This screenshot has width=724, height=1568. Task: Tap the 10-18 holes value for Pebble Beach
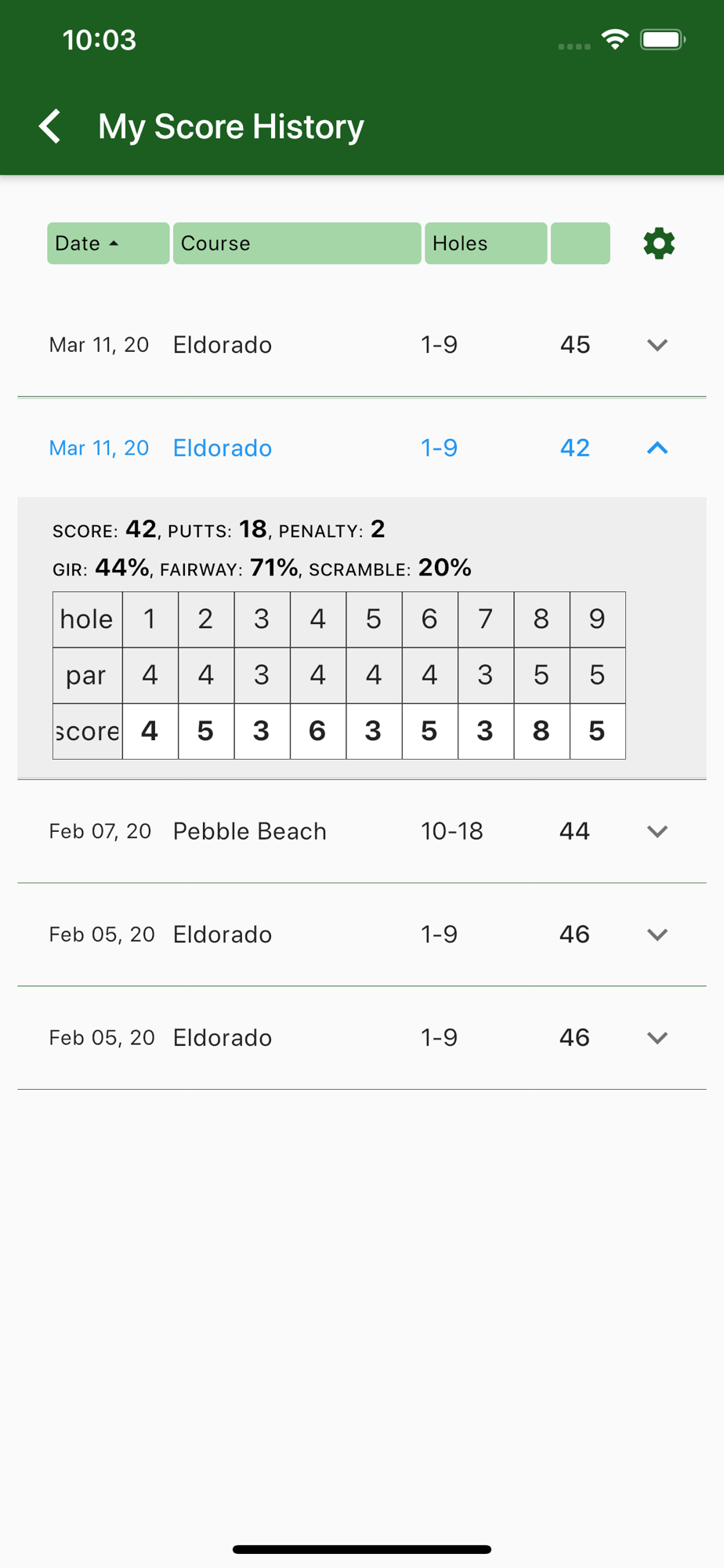(452, 831)
